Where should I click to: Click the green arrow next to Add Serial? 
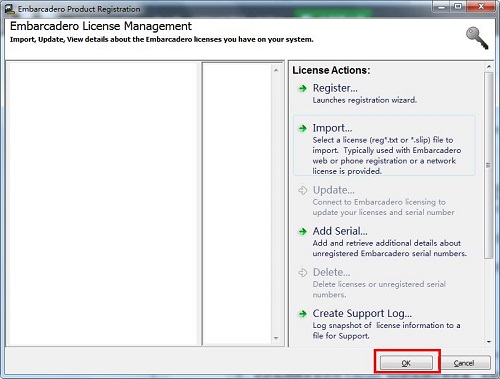coord(302,231)
